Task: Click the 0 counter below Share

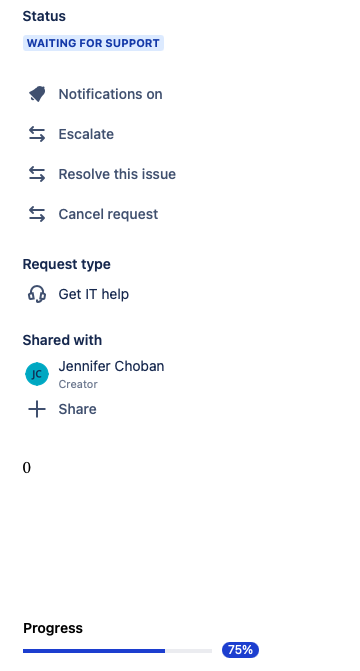Action: click(27, 468)
